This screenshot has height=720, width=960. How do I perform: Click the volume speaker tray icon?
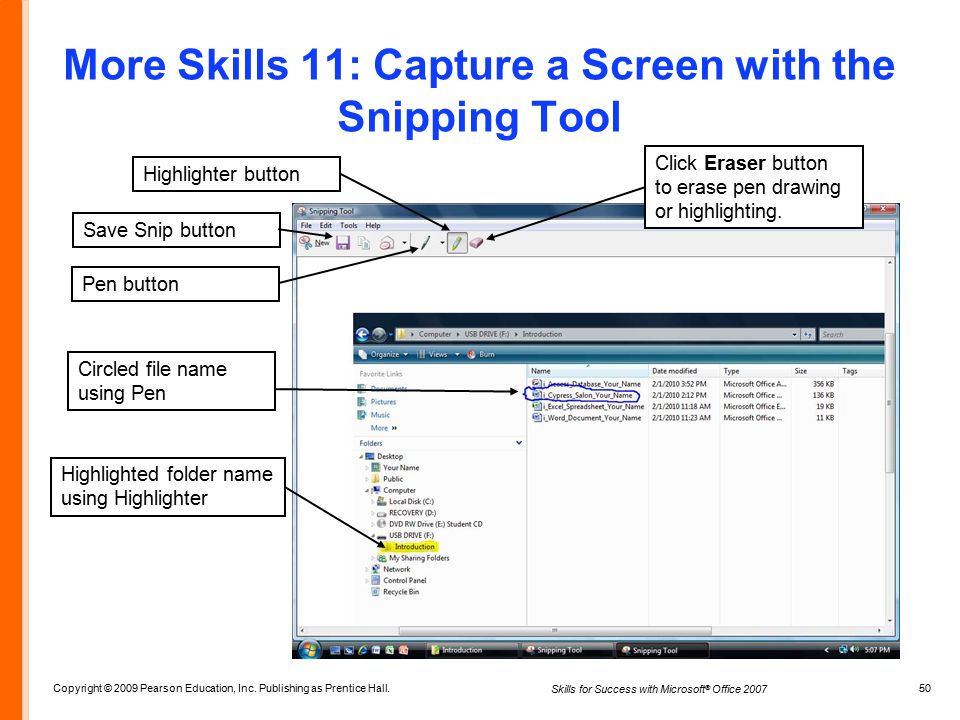point(855,650)
